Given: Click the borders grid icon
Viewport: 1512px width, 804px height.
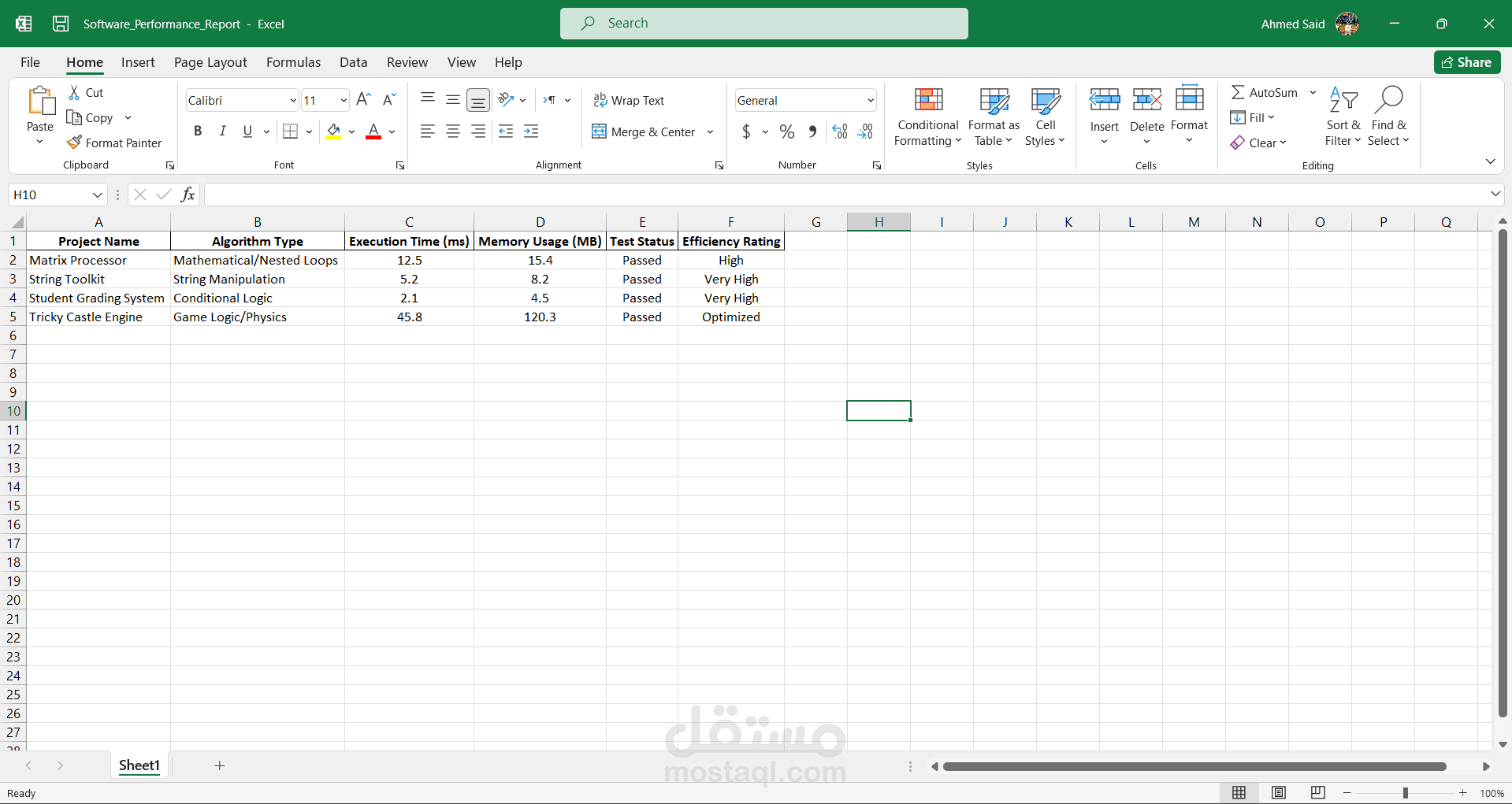Looking at the screenshot, I should tap(290, 132).
